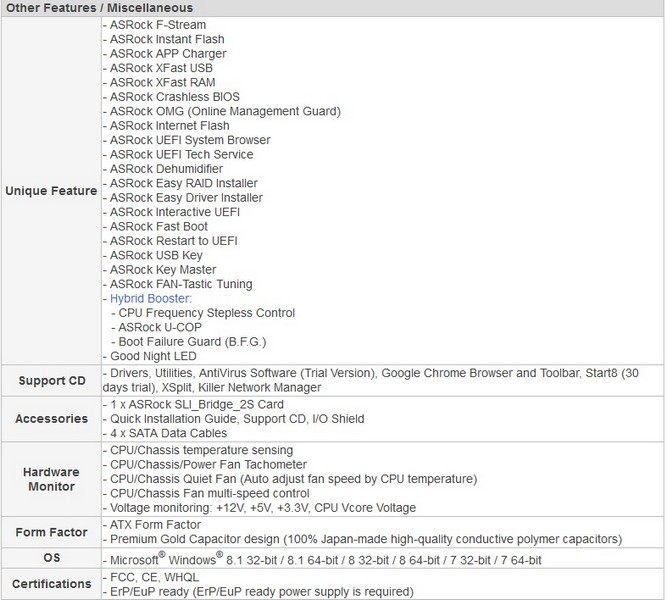
Task: Click the 'ASRock XFast USB' line
Action: point(158,68)
